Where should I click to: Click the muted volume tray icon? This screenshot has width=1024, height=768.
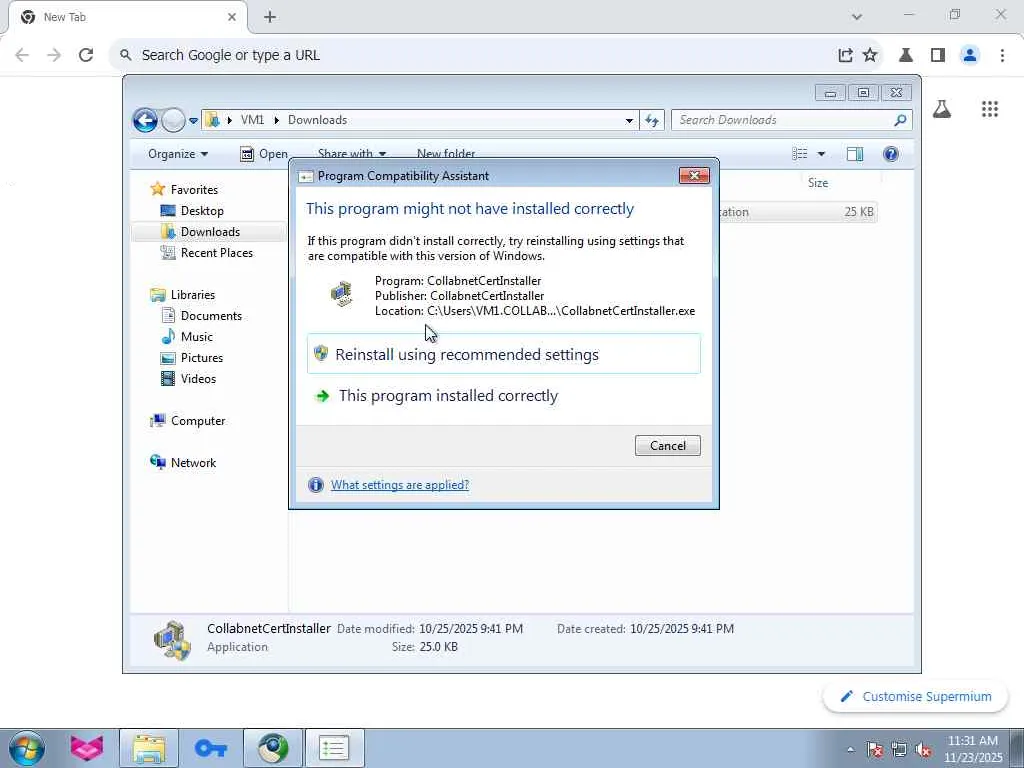(x=923, y=750)
